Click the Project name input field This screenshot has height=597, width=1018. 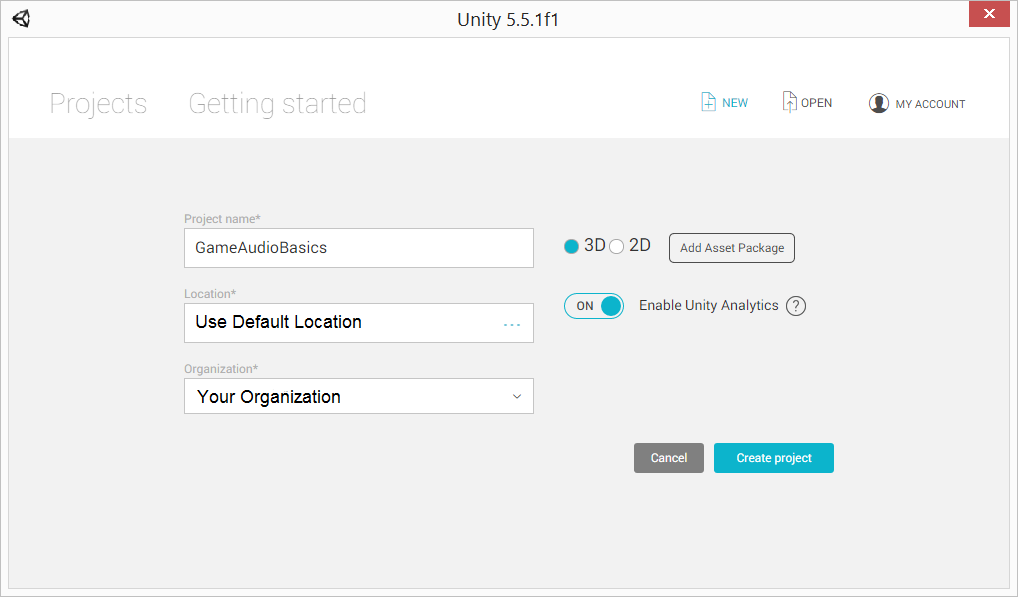pos(358,248)
